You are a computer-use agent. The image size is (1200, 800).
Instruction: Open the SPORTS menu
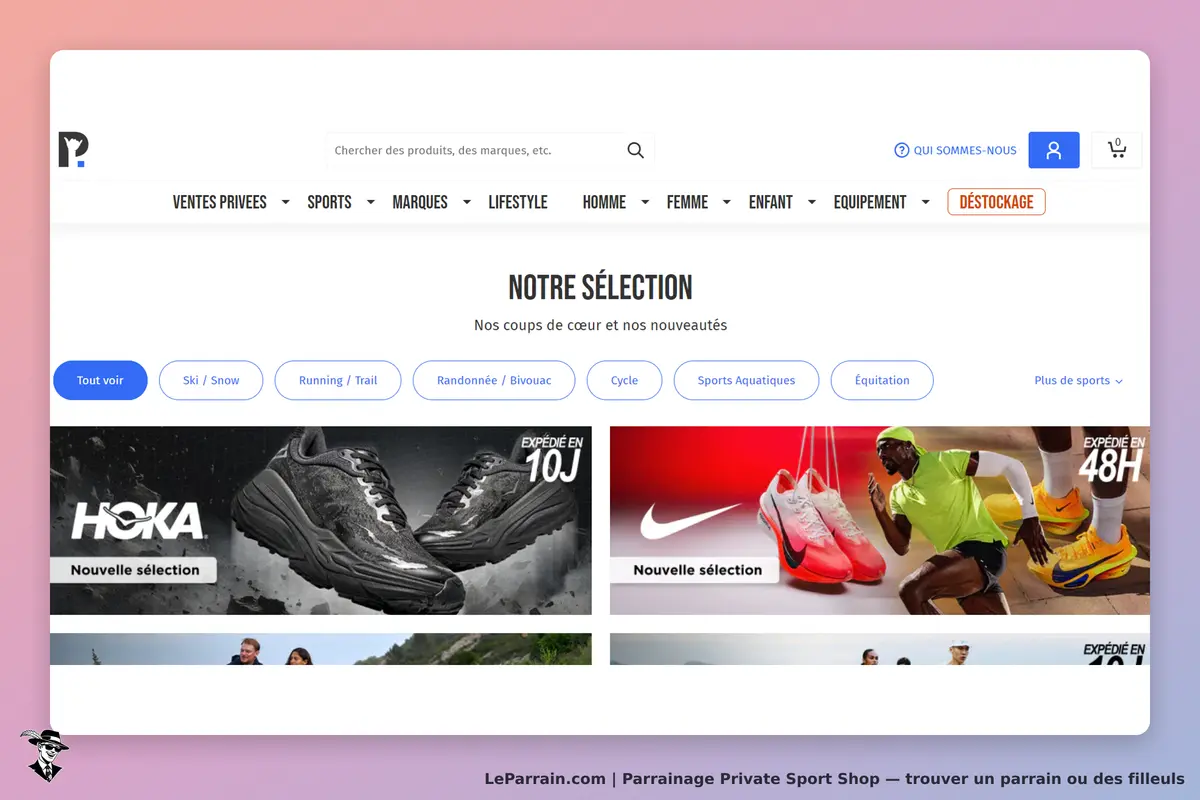[x=329, y=202]
